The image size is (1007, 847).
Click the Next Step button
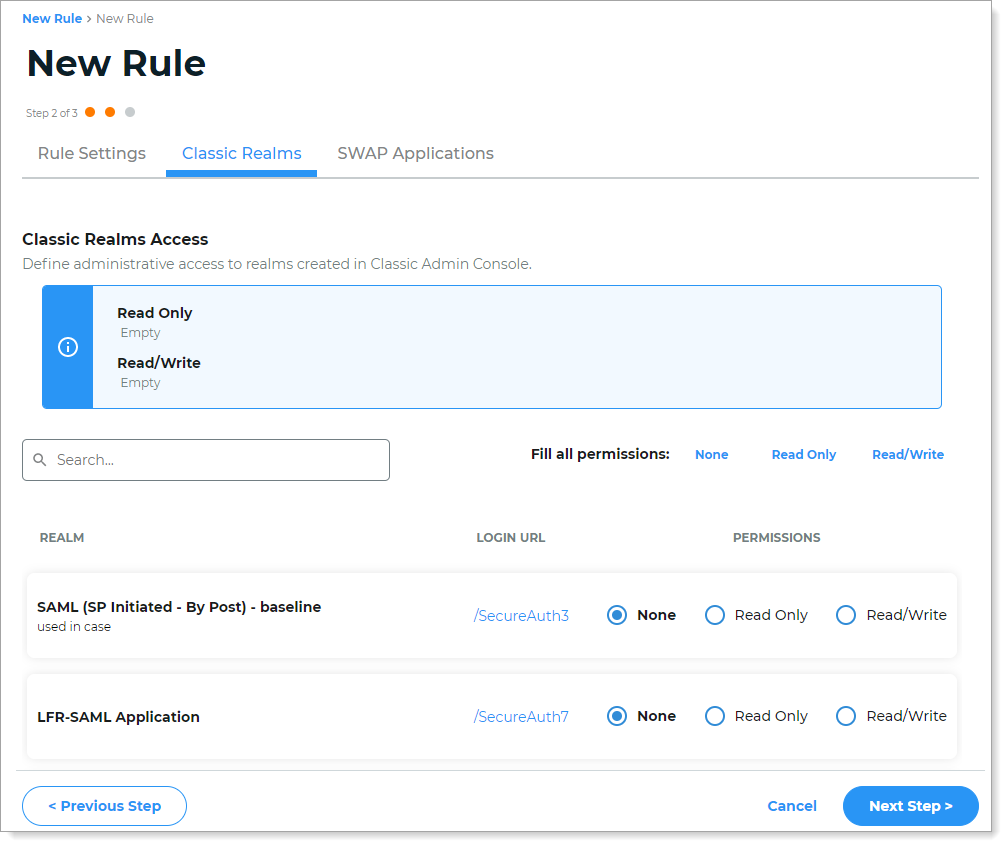(x=910, y=806)
